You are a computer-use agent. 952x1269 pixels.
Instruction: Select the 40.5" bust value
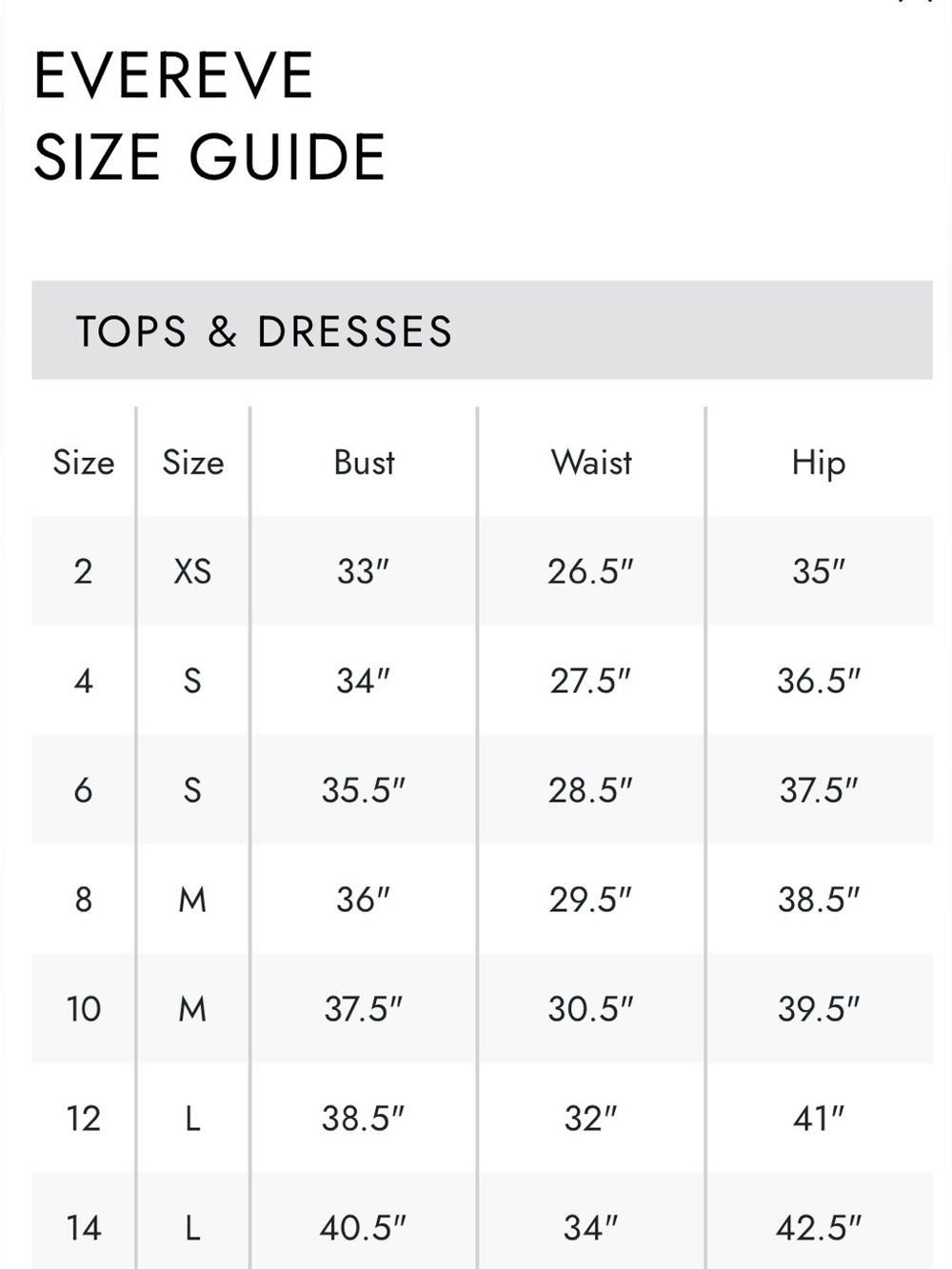364,1228
